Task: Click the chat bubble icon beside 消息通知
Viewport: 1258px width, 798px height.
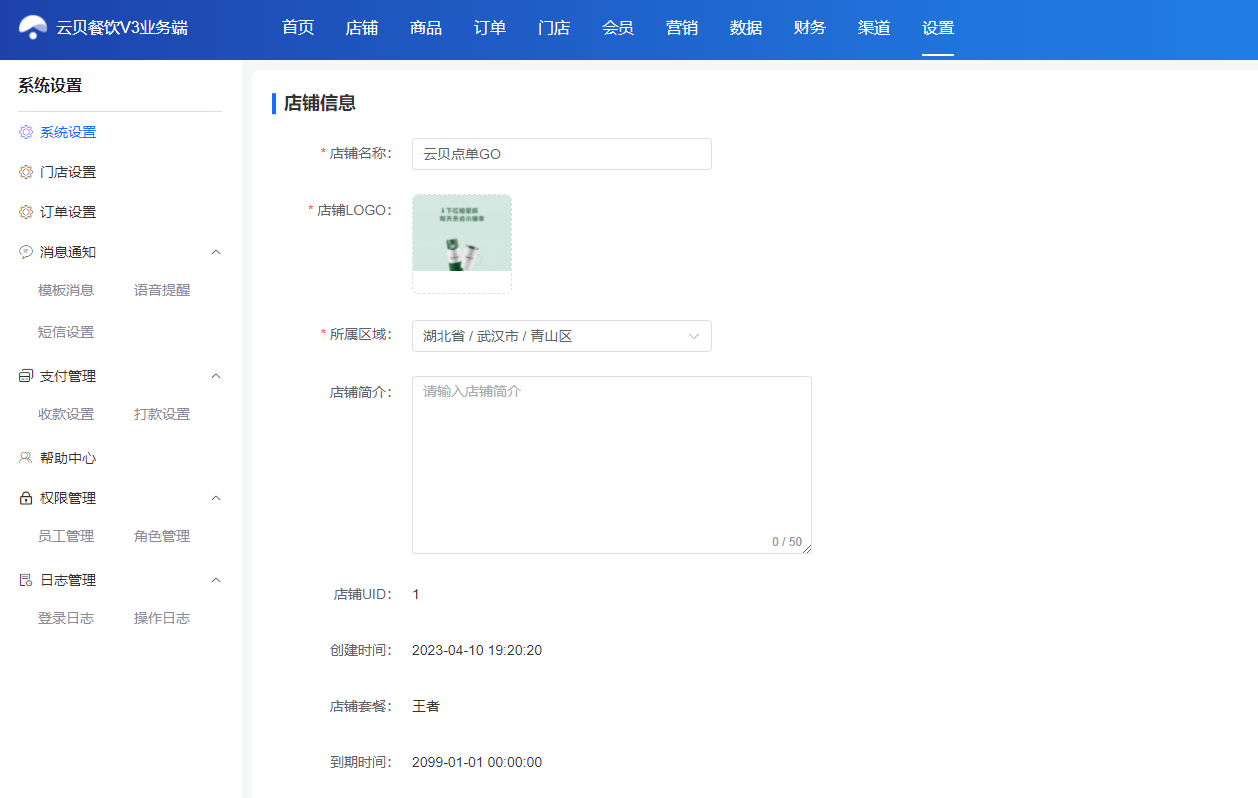Action: tap(26, 252)
